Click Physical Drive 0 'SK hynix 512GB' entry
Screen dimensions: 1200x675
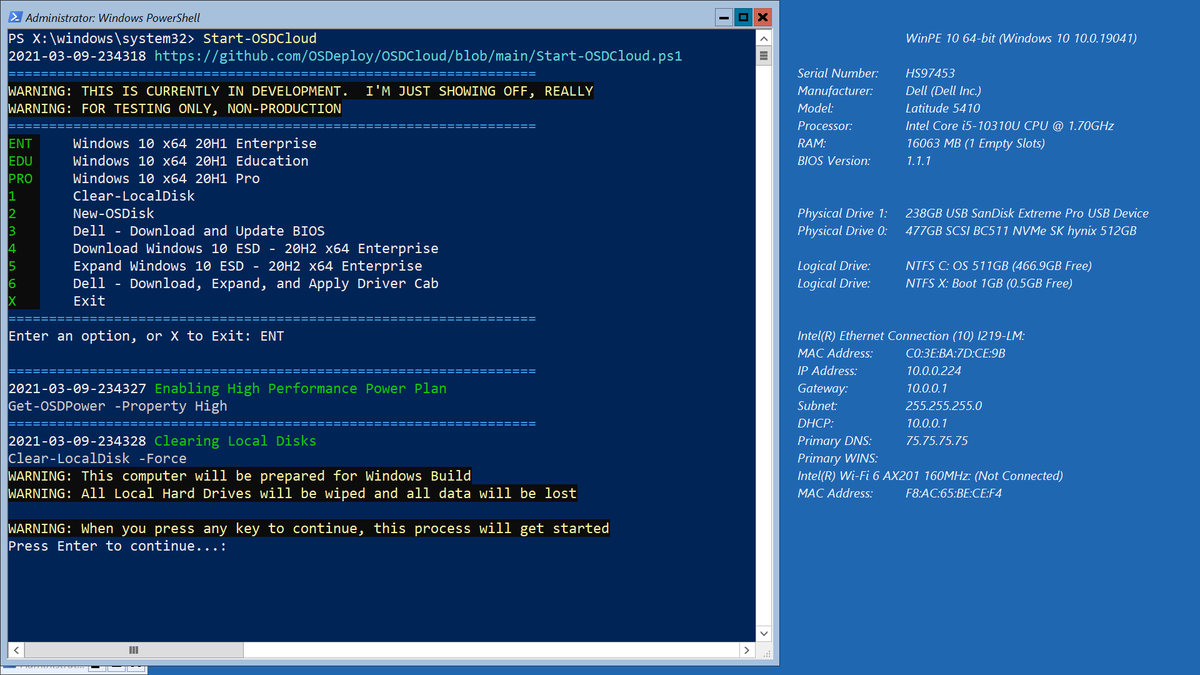click(1021, 231)
